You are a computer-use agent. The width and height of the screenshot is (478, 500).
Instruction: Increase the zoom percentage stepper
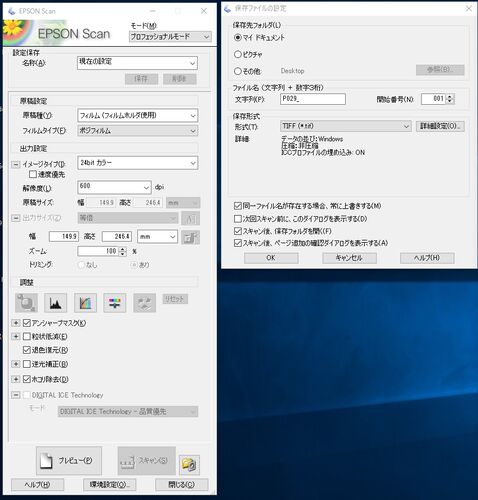tap(123, 249)
